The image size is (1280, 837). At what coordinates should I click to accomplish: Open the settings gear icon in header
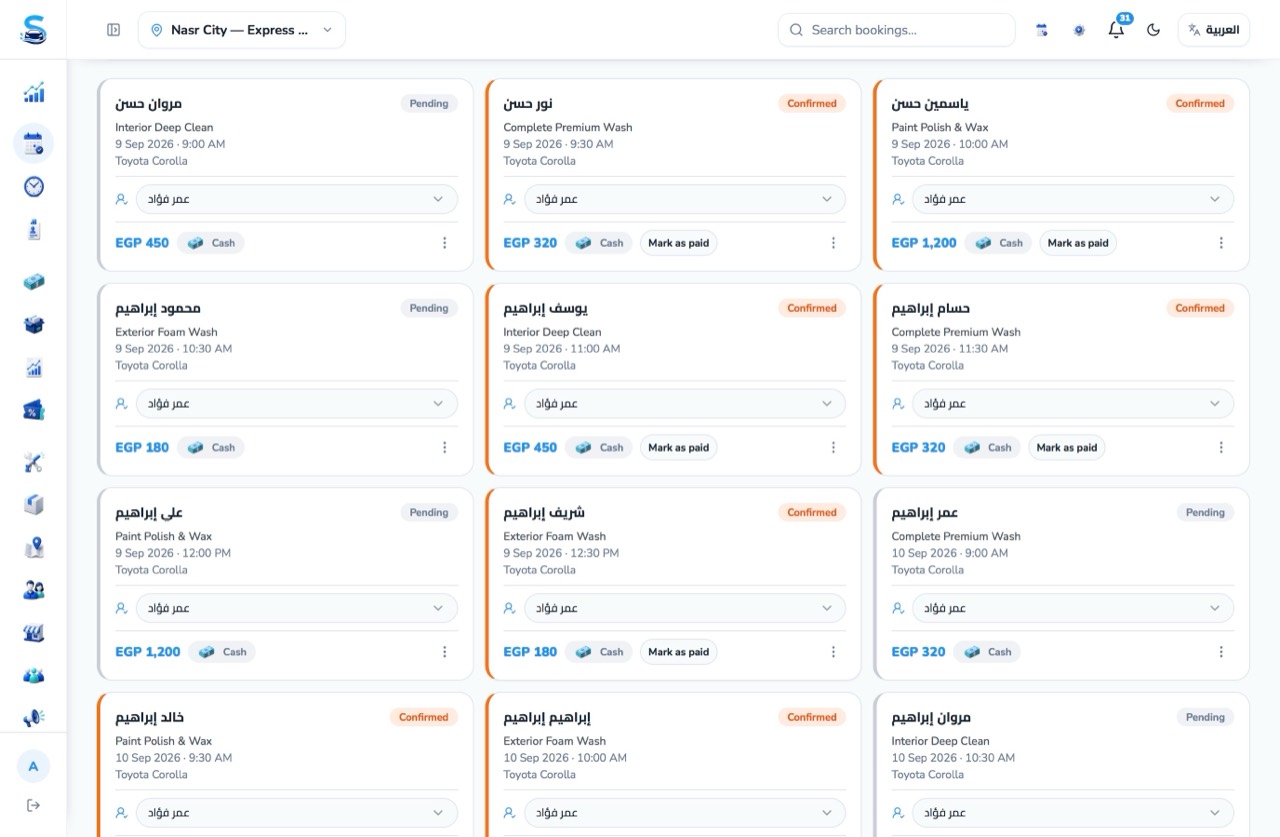point(1079,30)
